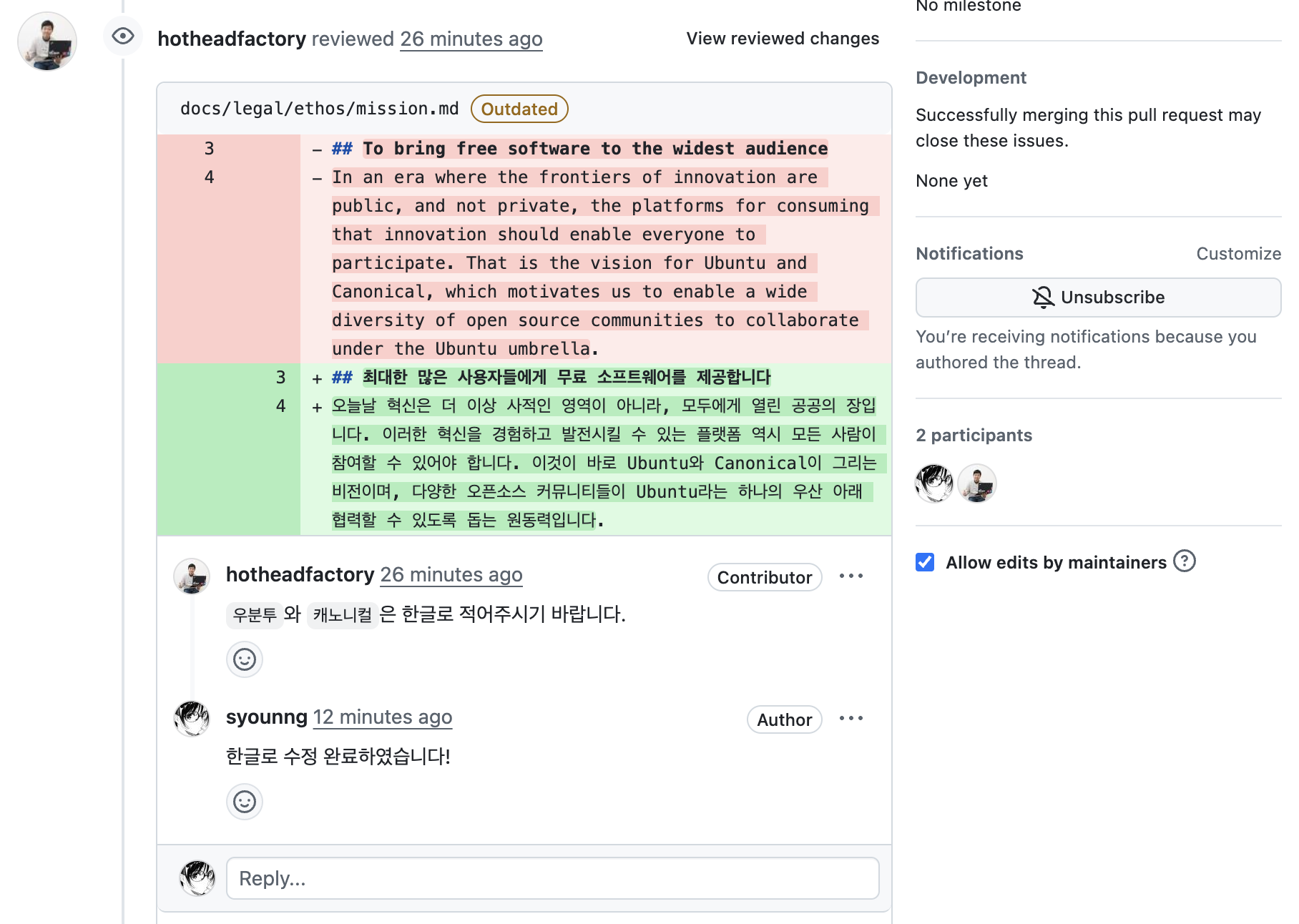Add an emoji reaction to syounng's comment
Screen dimensions: 1299x924
[245, 801]
